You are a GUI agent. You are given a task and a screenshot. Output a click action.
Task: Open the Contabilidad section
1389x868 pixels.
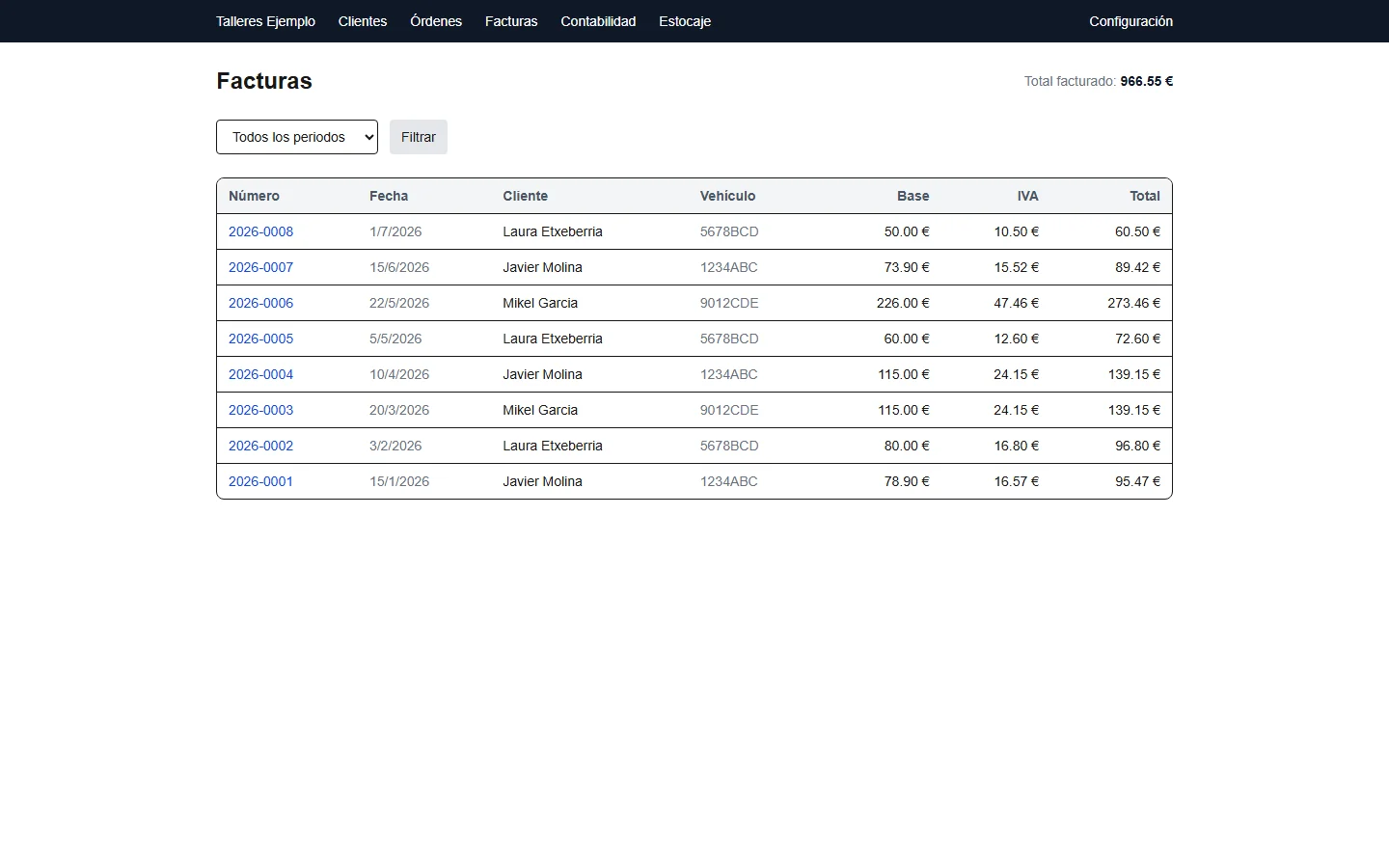(598, 21)
